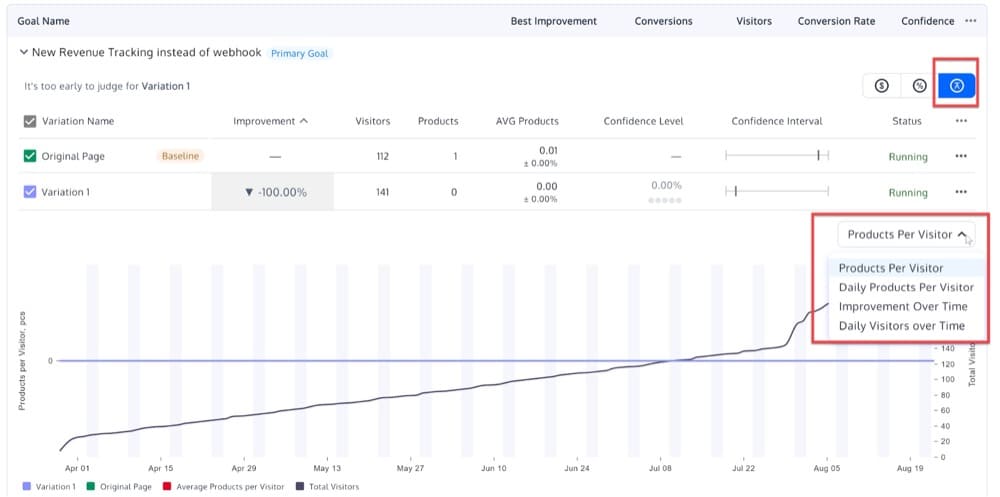1000x497 pixels.
Task: Uncheck the Variation 1 checkbox
Action: click(x=30, y=192)
